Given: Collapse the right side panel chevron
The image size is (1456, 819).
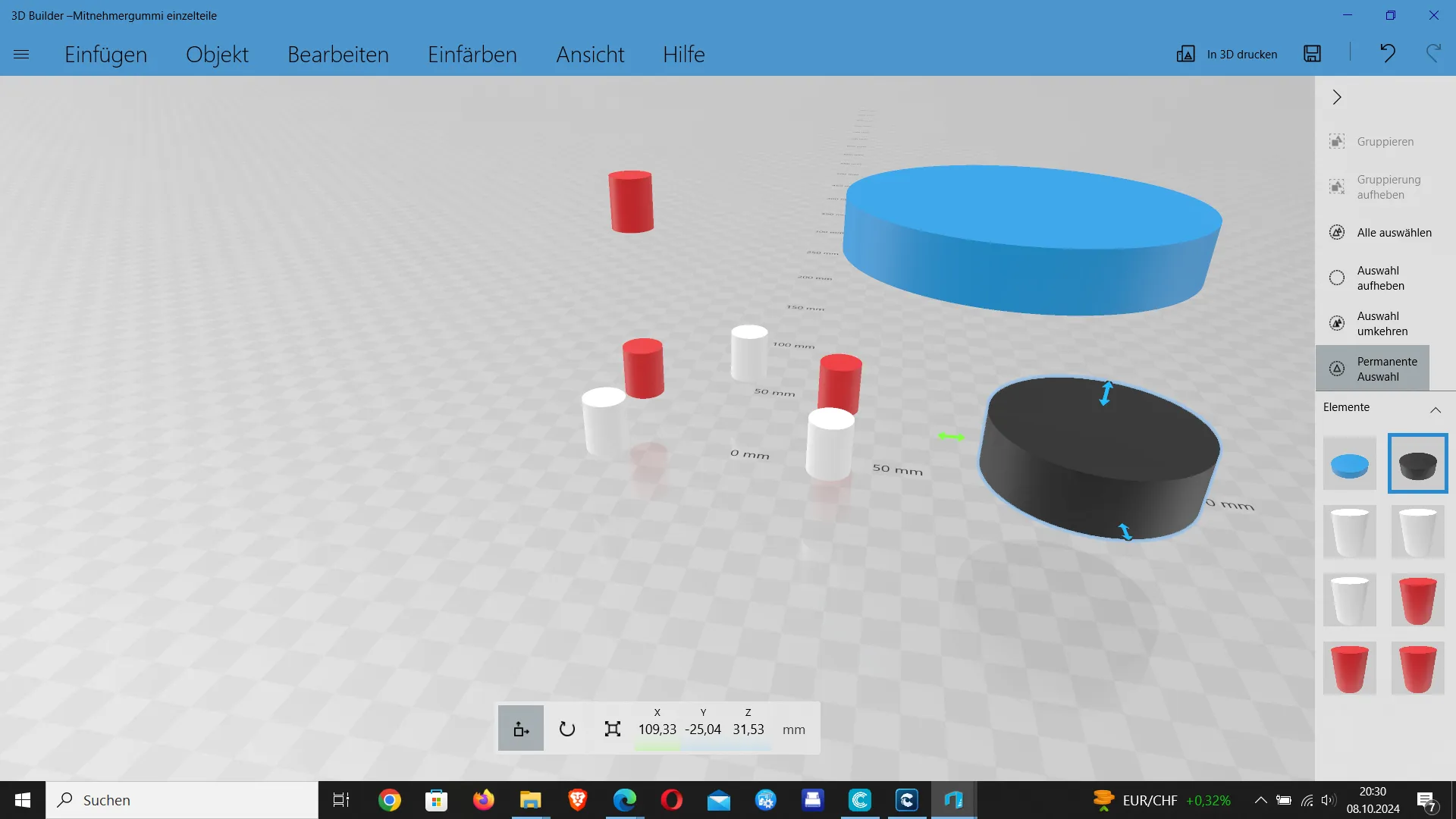Looking at the screenshot, I should coord(1337,97).
